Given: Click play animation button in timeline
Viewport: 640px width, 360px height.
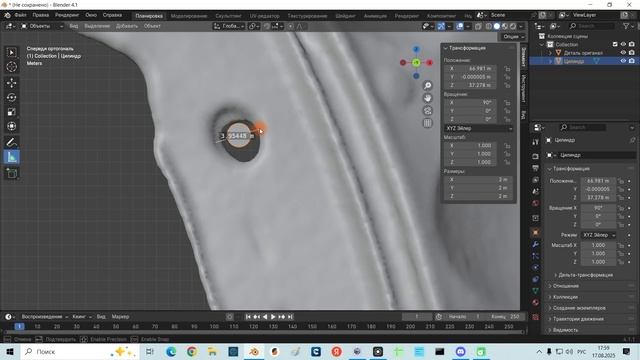Looking at the screenshot, I should tap(273, 317).
